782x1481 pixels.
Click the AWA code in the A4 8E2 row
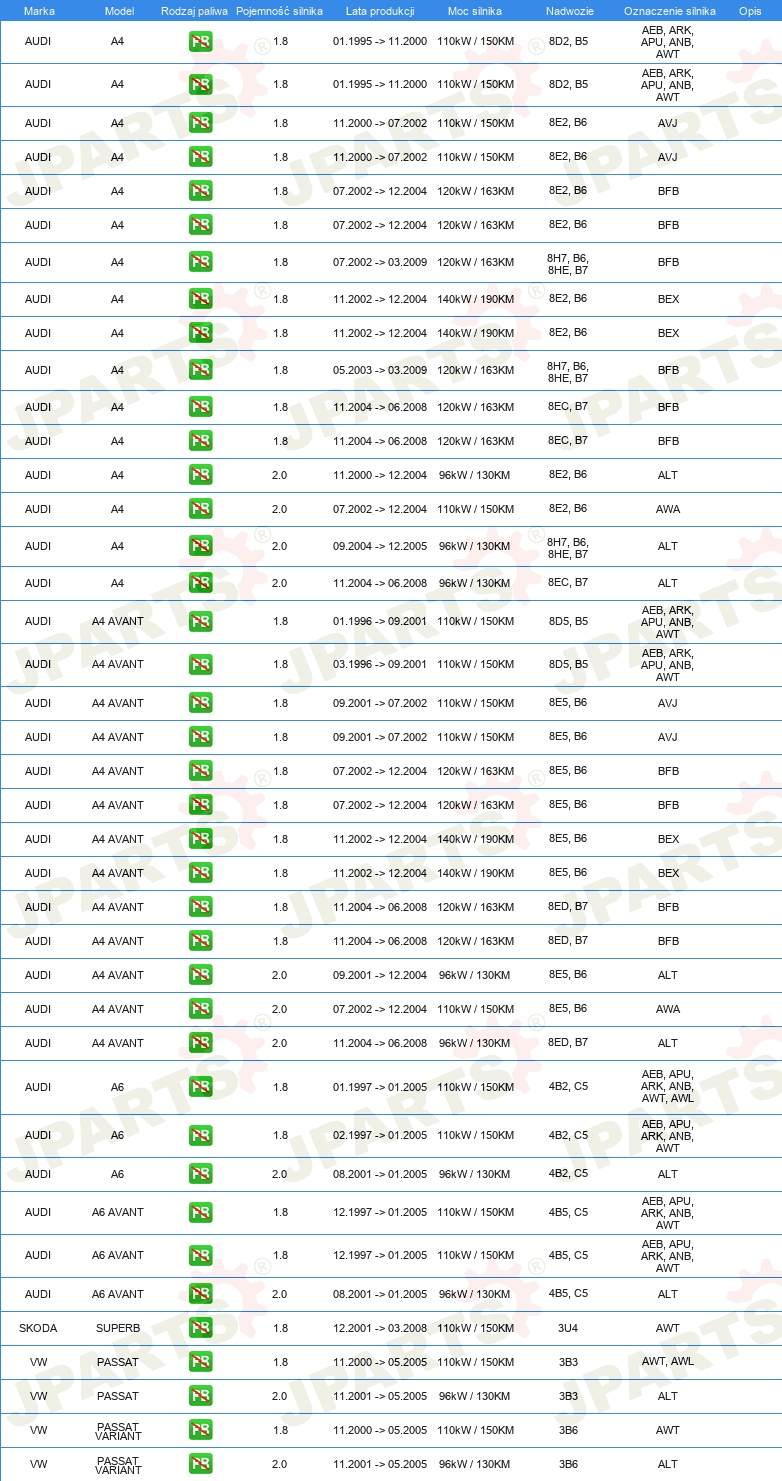coord(668,509)
